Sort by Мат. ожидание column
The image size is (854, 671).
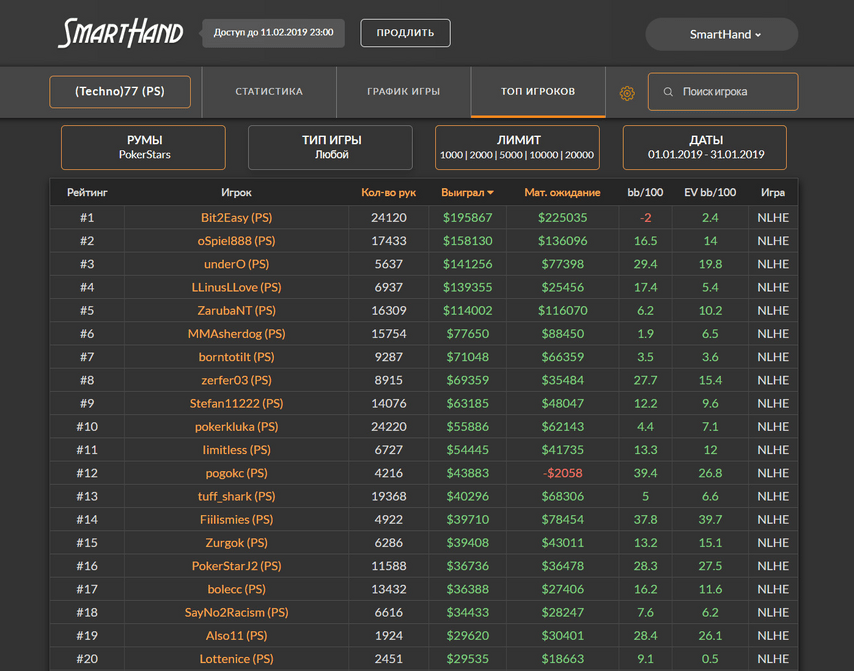tap(562, 192)
